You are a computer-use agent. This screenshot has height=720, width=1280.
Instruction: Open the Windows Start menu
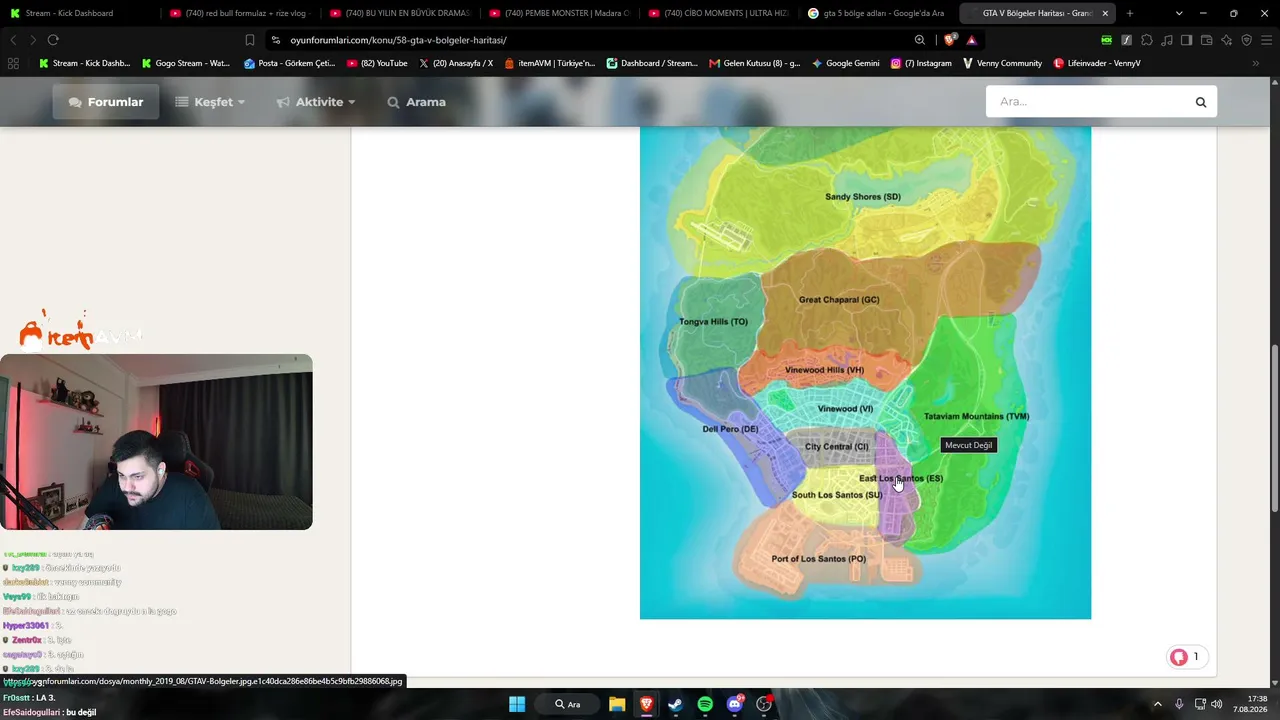(517, 704)
